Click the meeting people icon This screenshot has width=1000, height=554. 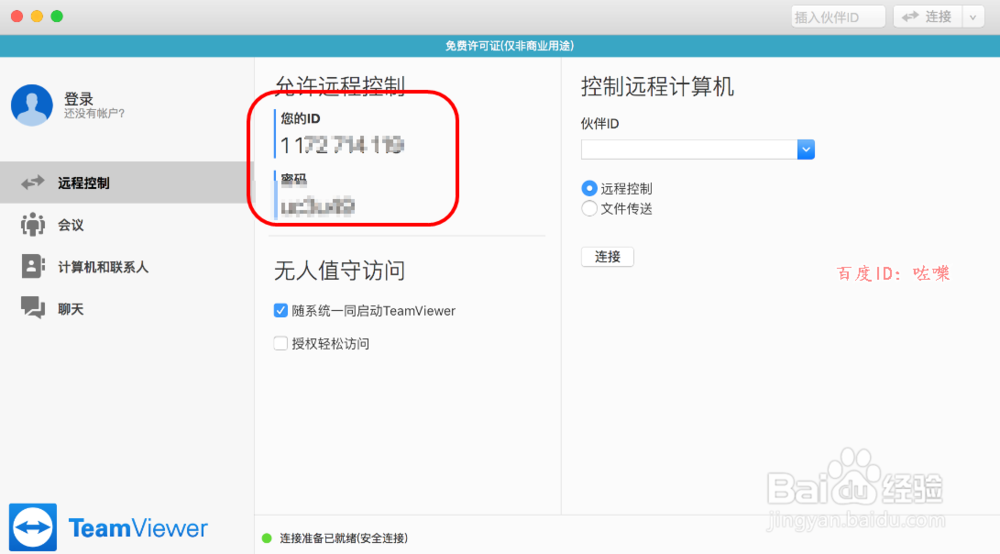[33, 224]
